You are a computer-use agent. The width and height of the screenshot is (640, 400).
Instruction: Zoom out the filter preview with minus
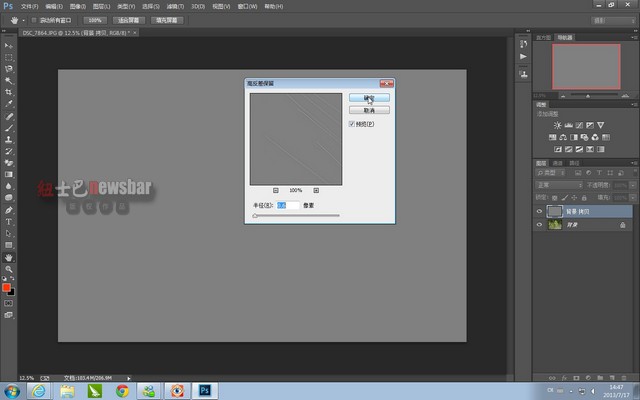click(x=276, y=189)
